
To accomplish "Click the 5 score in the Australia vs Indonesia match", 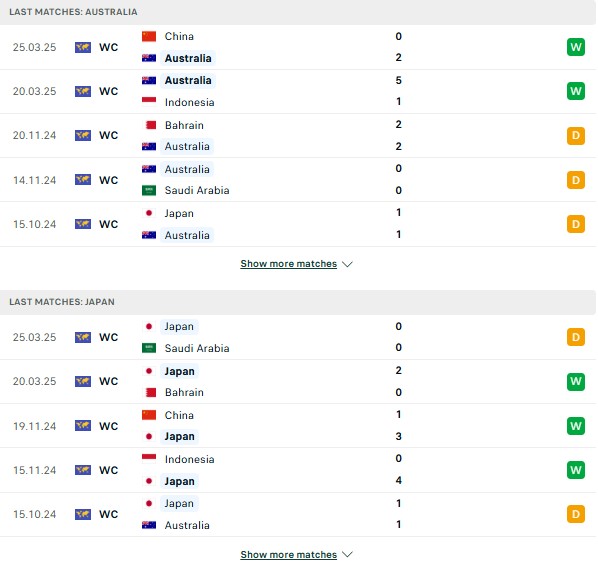I will [x=399, y=80].
